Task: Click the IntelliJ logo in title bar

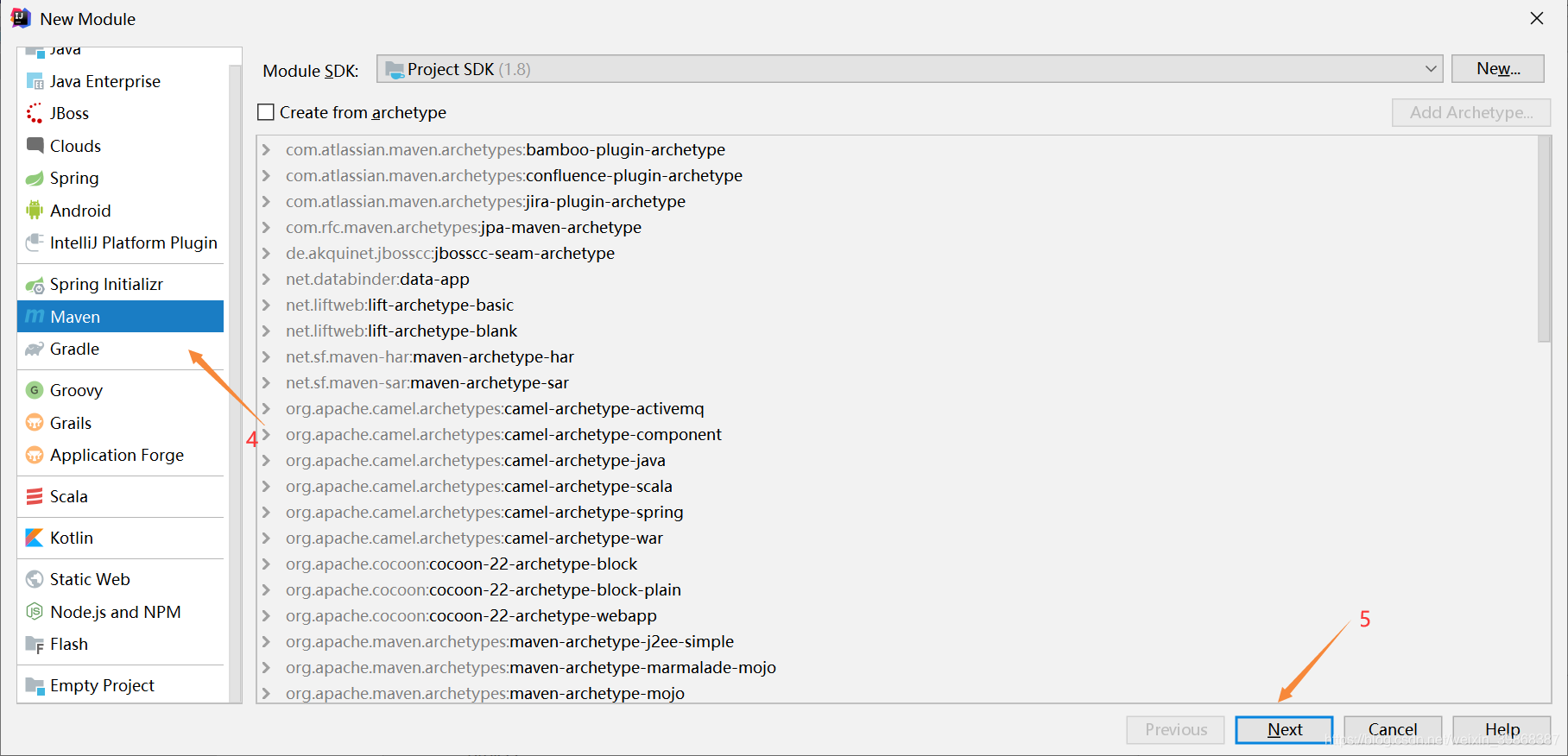Action: click(x=21, y=18)
